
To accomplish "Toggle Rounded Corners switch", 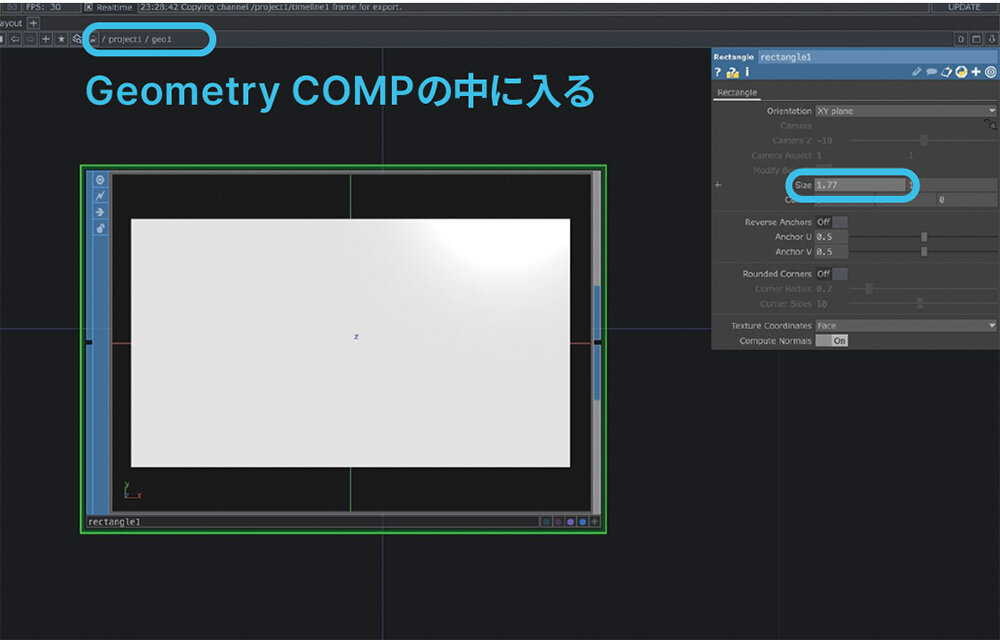I will coord(832,274).
